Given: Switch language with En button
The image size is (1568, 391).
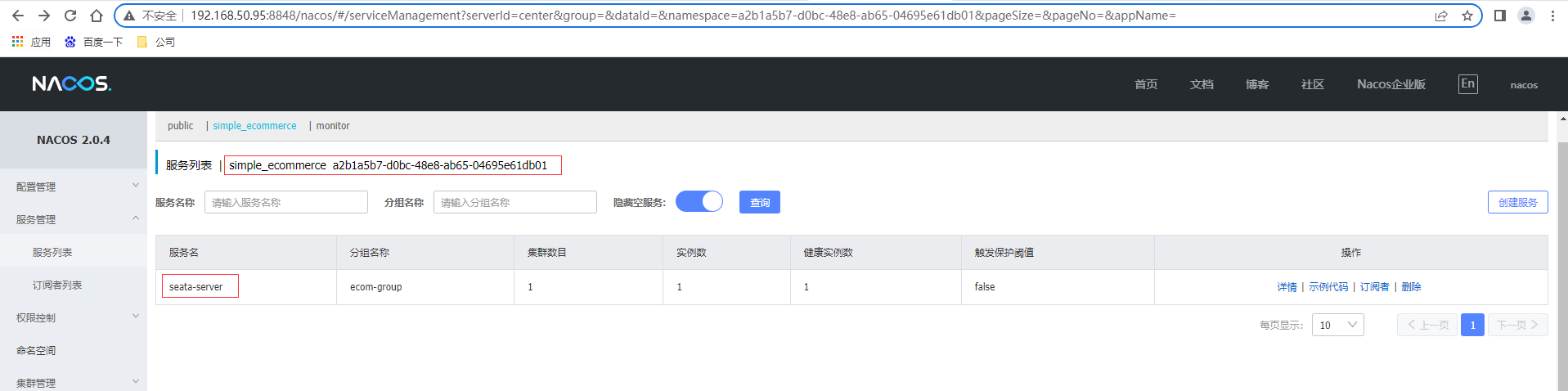Looking at the screenshot, I should tap(1468, 83).
